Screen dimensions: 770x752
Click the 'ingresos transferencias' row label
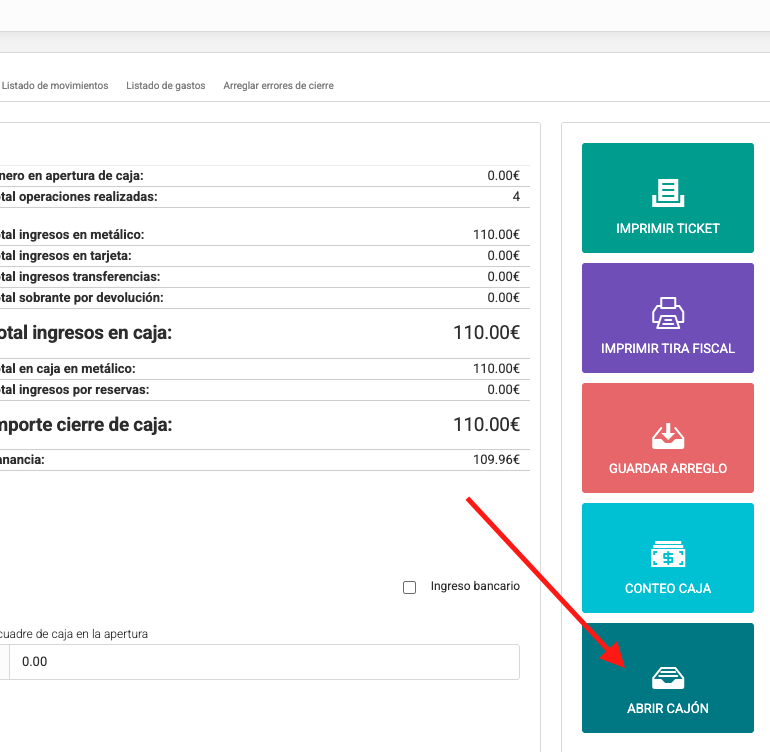80,277
